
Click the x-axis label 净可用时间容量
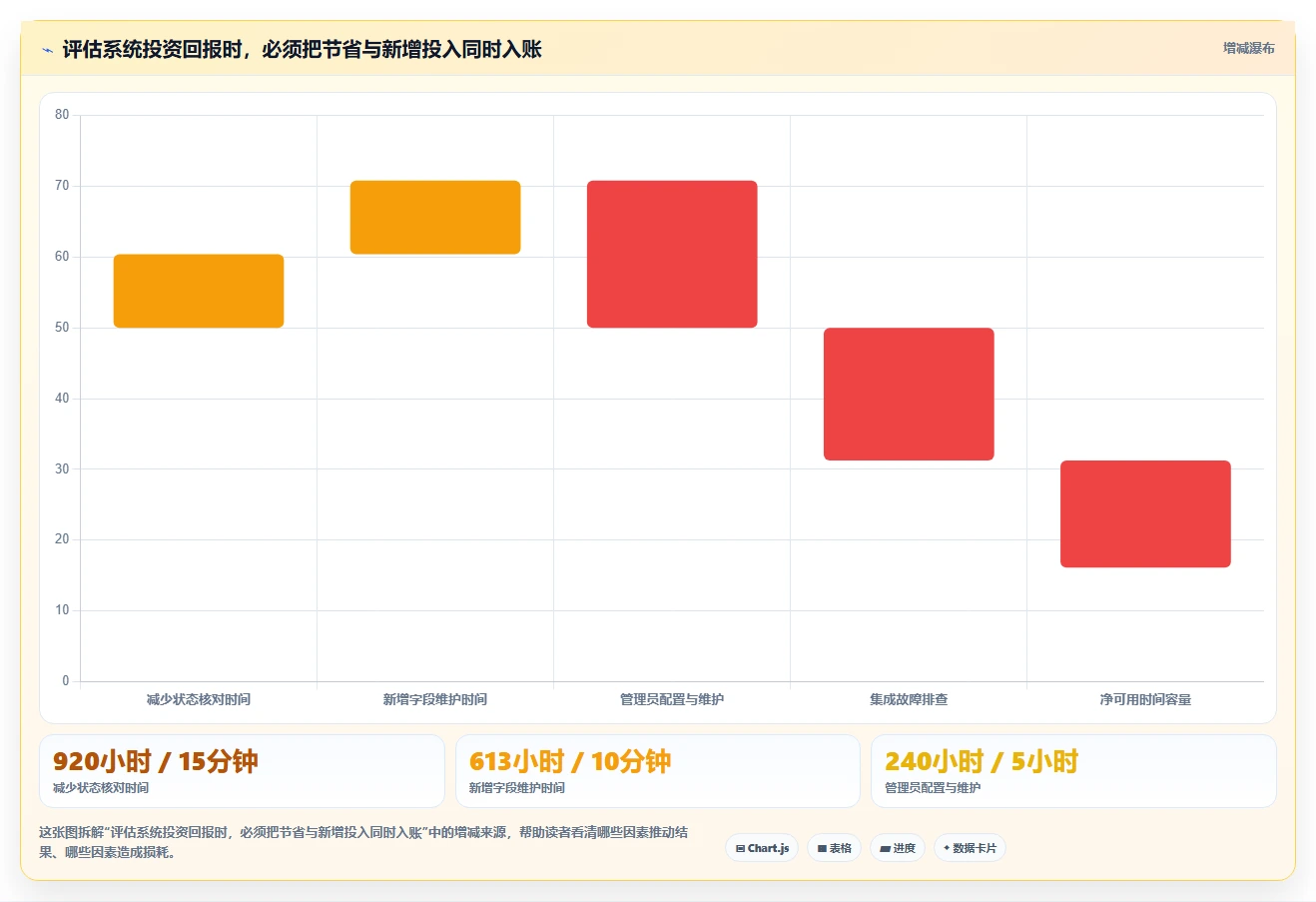coord(1145,699)
